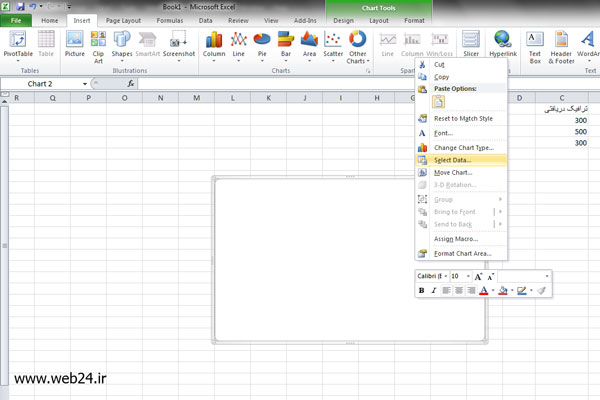600x400 pixels.
Task: Choose Change Chart Type in context menu
Action: click(x=461, y=148)
